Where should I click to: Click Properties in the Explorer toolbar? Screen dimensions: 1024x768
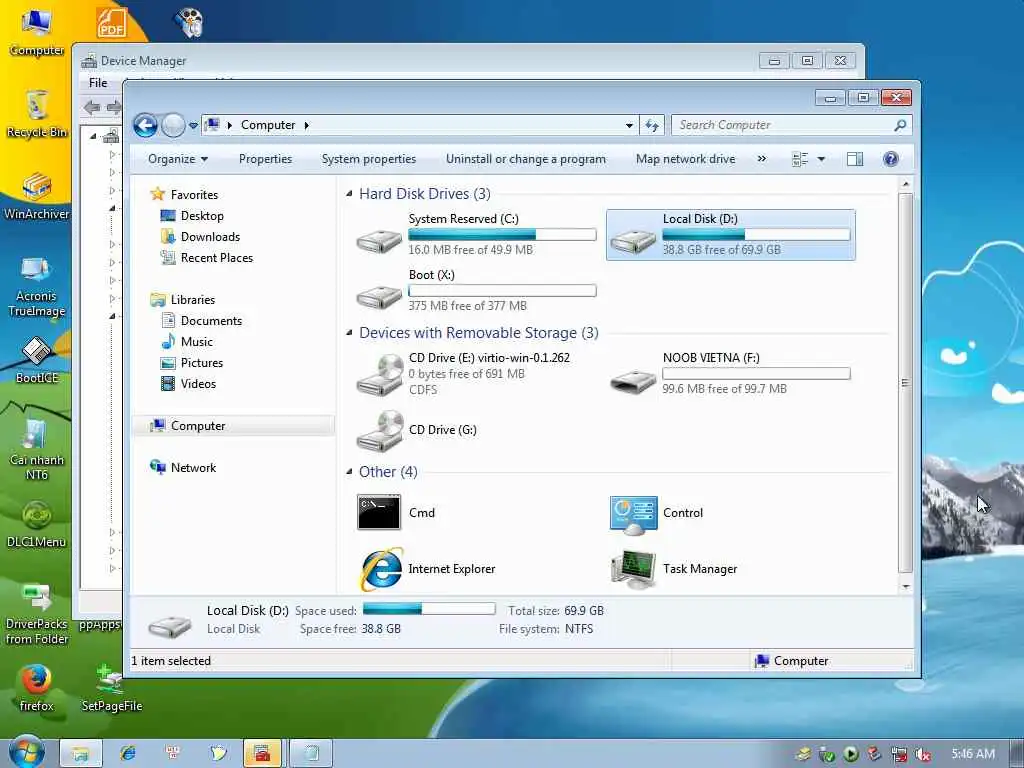265,159
